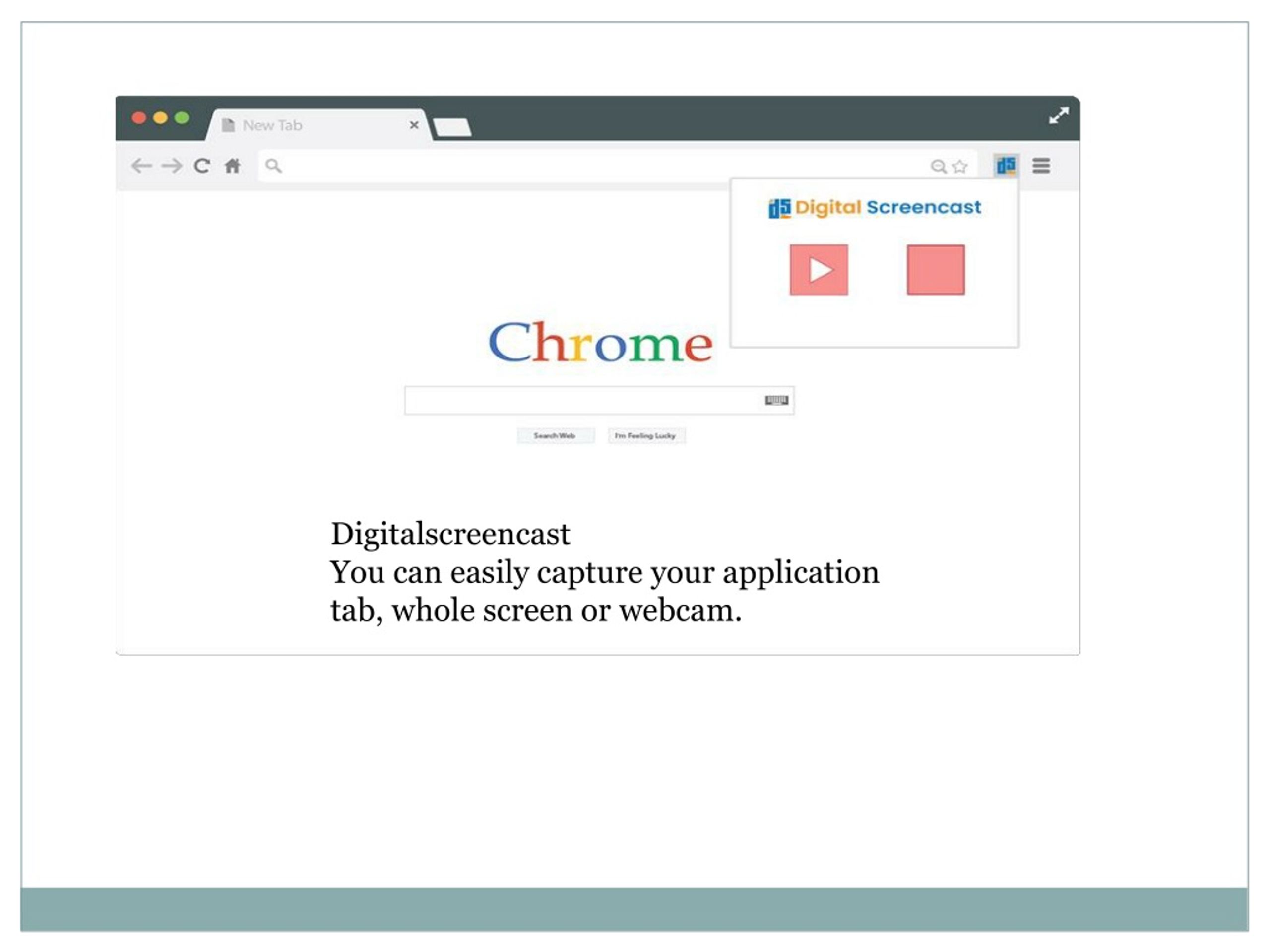Click the 'tab, whole screen or webcam.' text
This screenshot has width=1270, height=952.
click(x=536, y=610)
